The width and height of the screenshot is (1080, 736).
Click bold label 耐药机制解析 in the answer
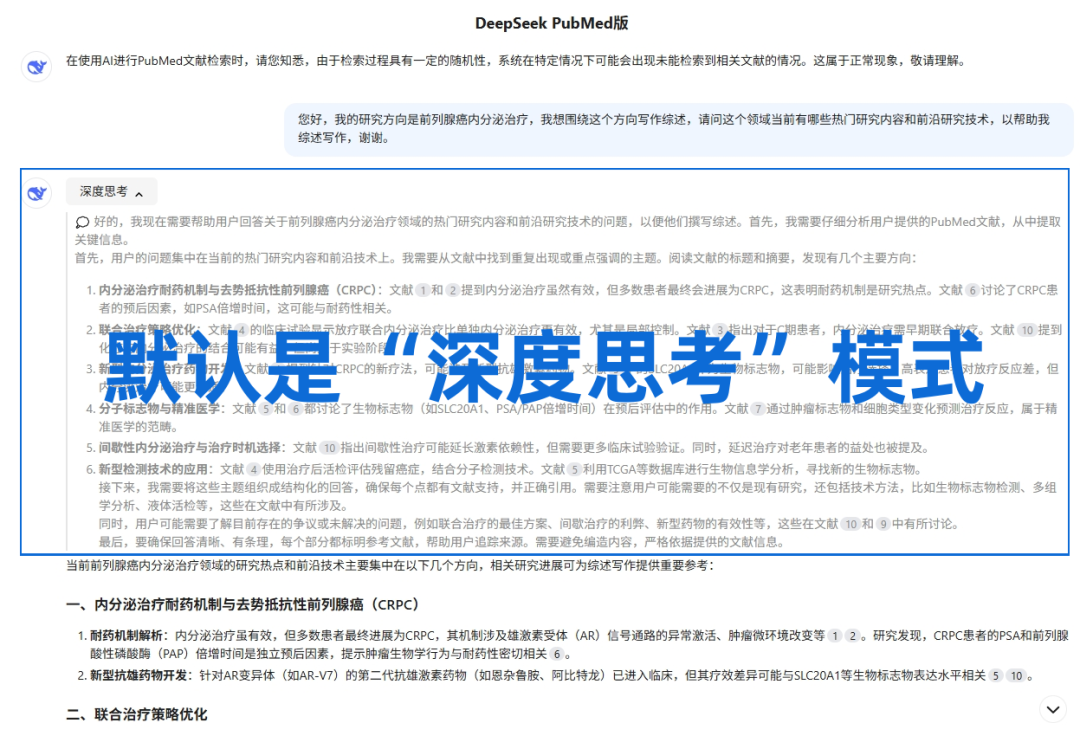[x=127, y=635]
